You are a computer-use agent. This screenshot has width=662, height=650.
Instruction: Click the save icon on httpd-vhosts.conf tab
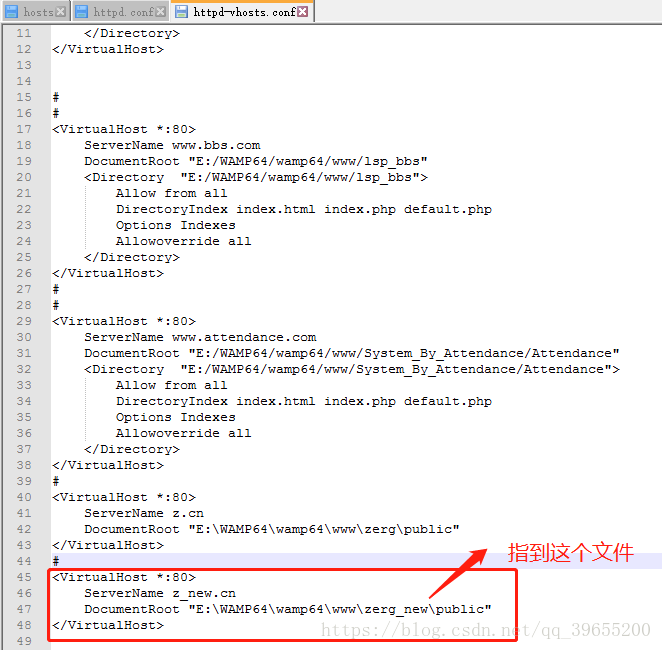click(x=181, y=12)
